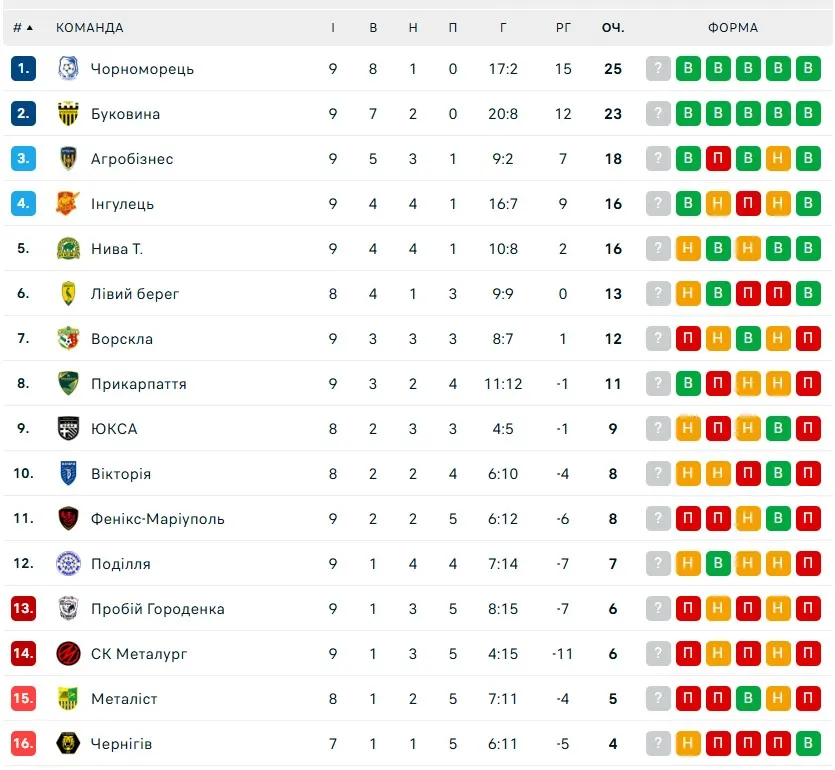The image size is (835, 770).
Task: Open the Ворскла team link
Action: pyautogui.click(x=122, y=339)
